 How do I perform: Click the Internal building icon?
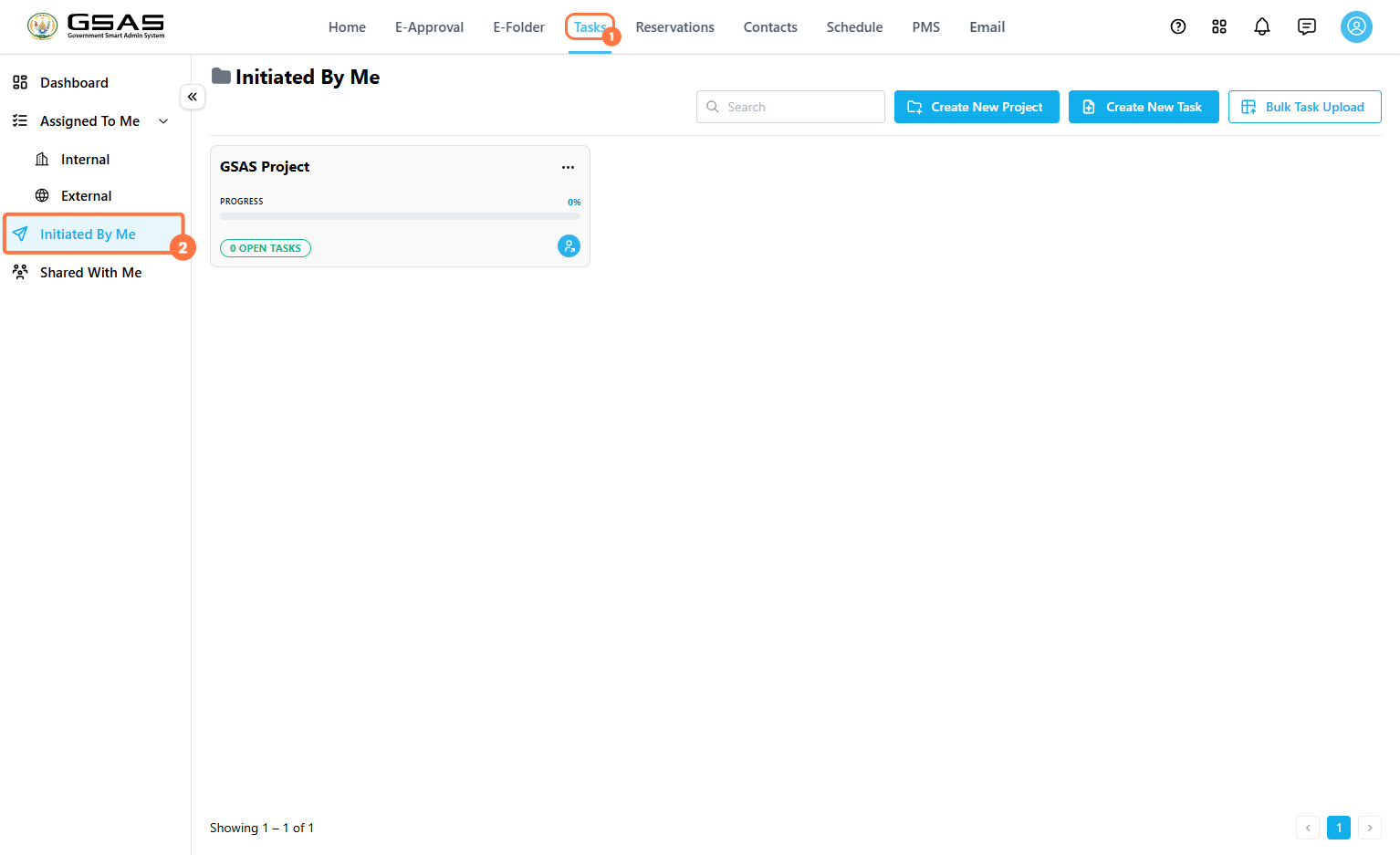click(42, 159)
